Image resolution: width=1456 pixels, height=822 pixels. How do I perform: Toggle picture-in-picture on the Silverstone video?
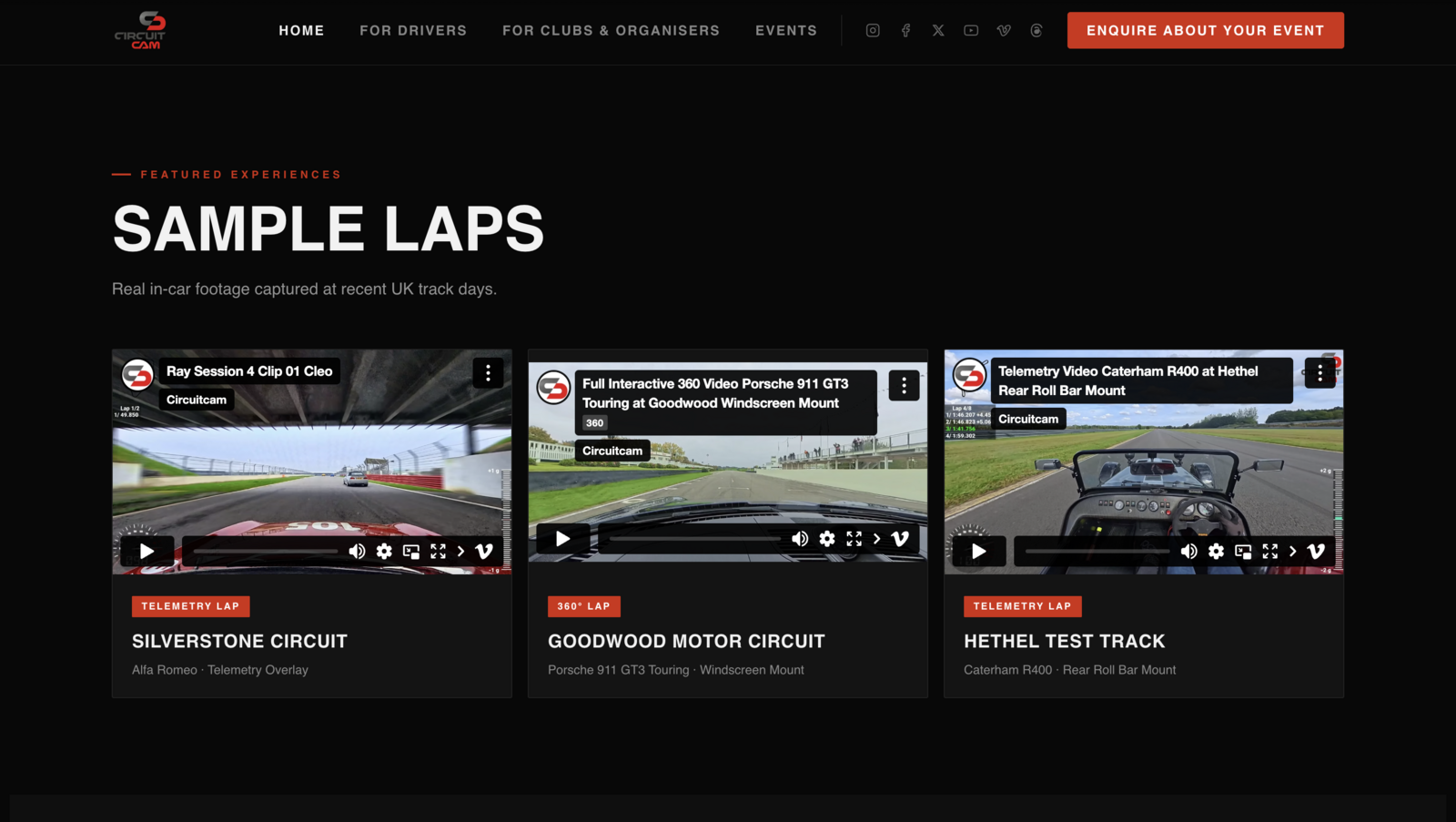411,551
